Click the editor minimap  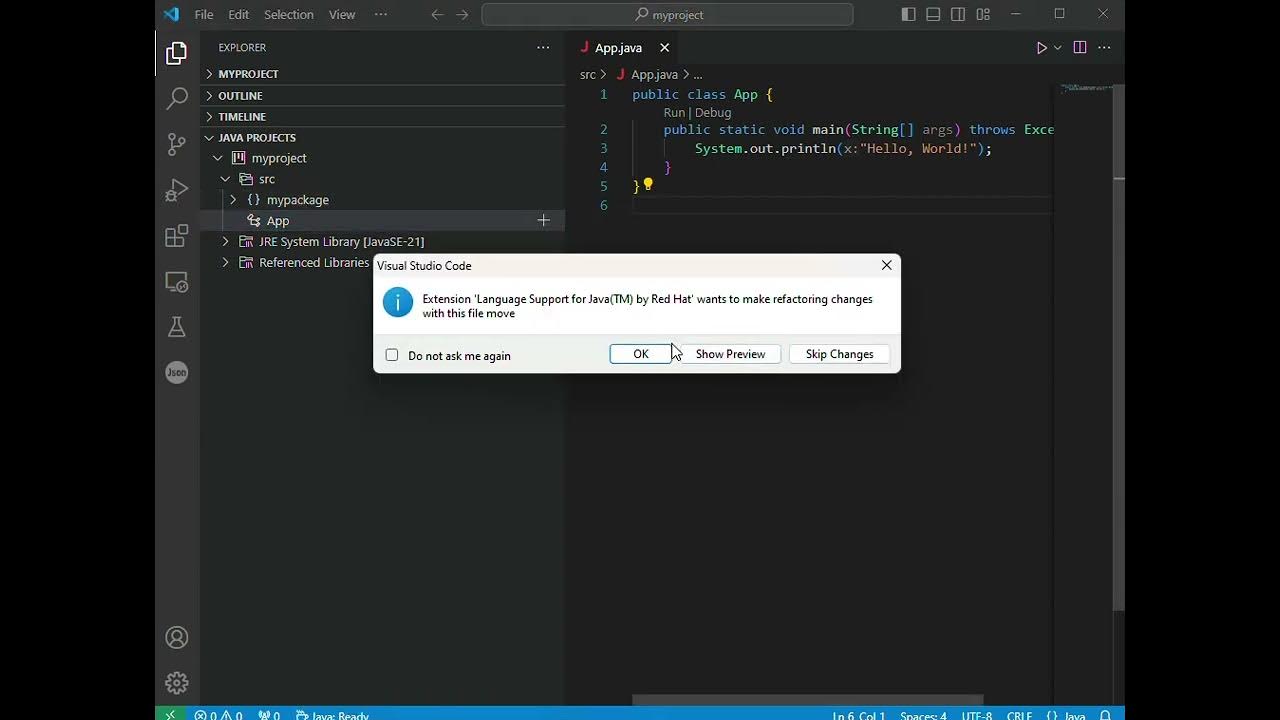1086,88
